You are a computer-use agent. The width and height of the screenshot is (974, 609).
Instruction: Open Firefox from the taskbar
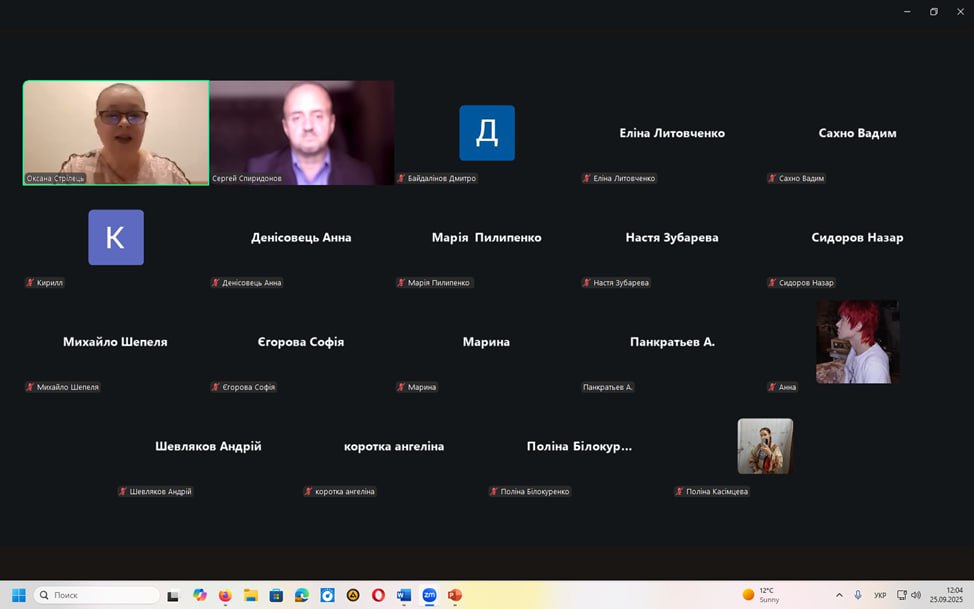(225, 595)
